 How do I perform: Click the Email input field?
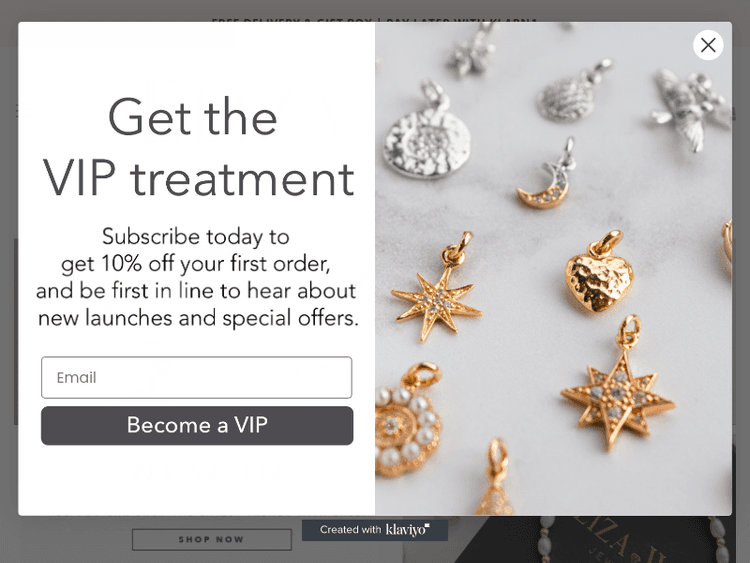point(197,377)
